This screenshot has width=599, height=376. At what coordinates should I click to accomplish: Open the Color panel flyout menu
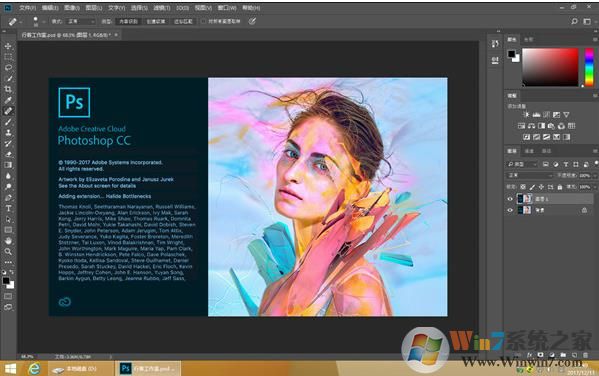click(x=596, y=39)
